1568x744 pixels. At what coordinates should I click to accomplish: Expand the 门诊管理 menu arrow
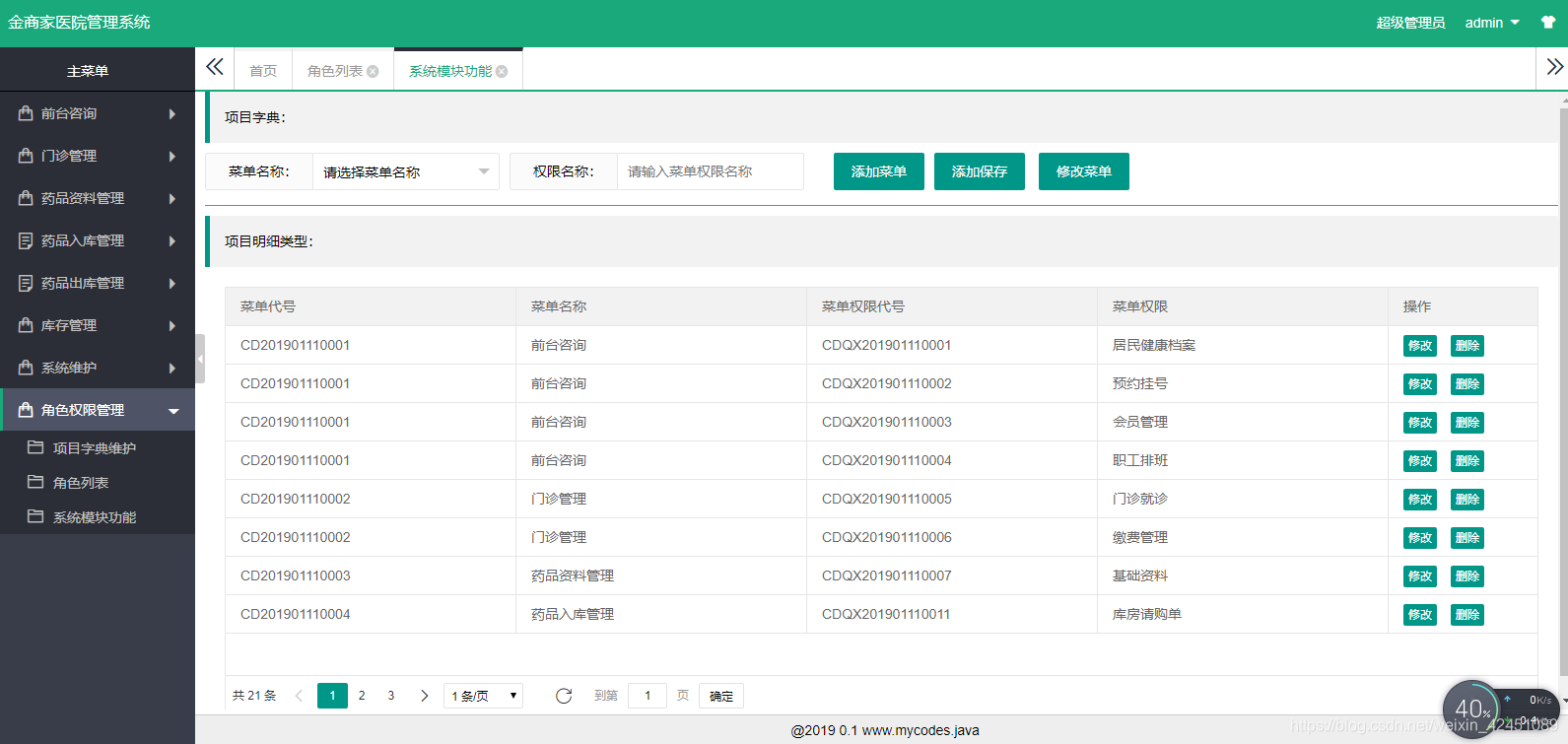(172, 157)
